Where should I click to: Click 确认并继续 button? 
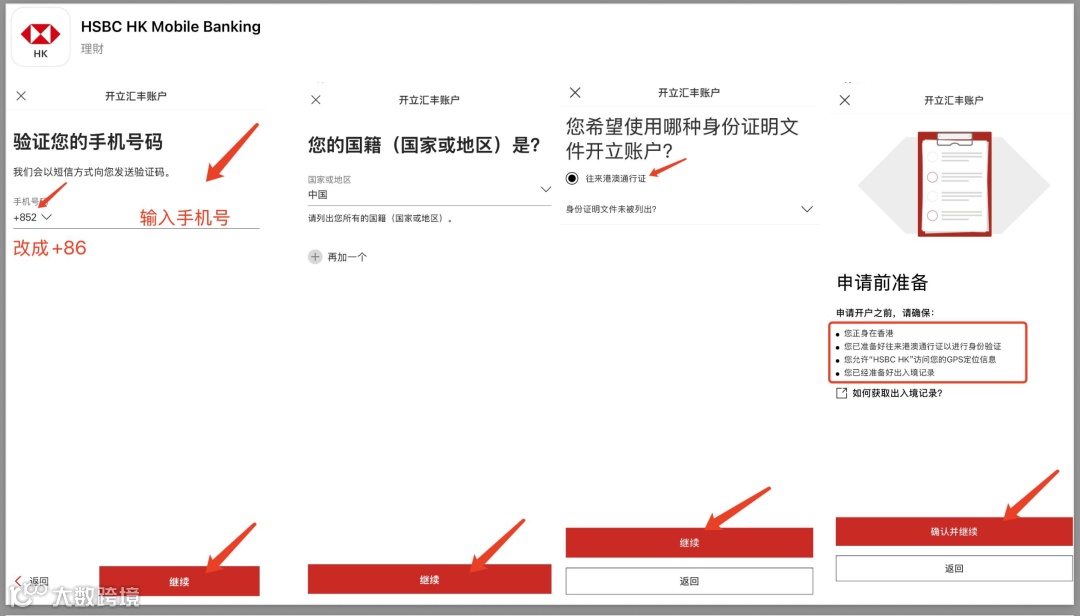954,531
